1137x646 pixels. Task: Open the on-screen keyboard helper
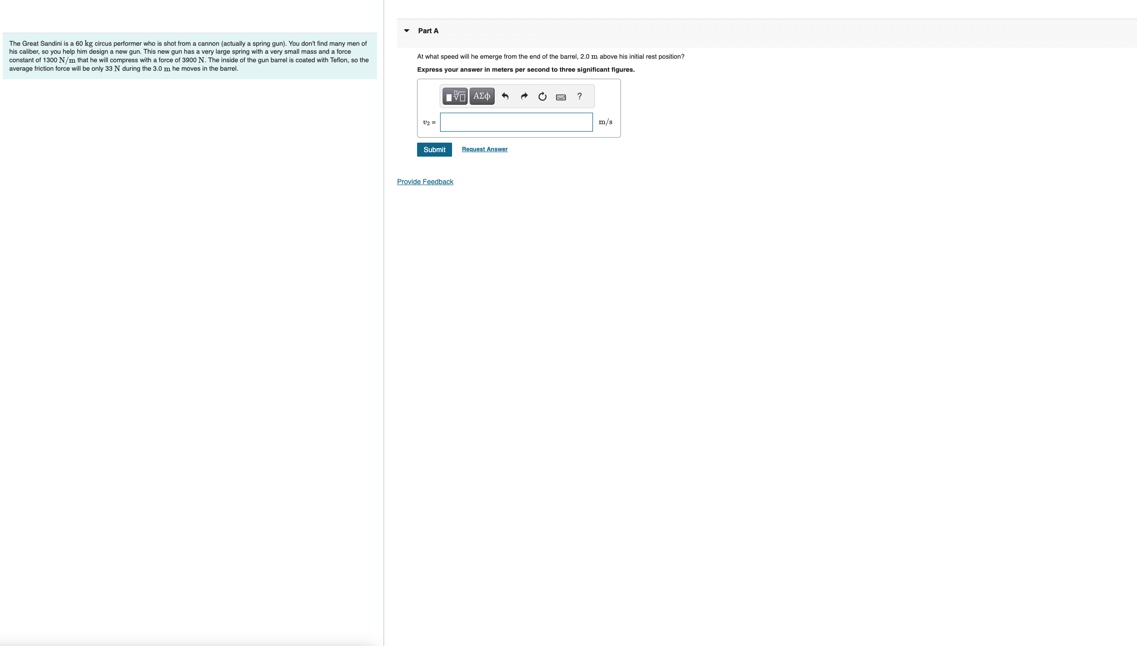(560, 97)
